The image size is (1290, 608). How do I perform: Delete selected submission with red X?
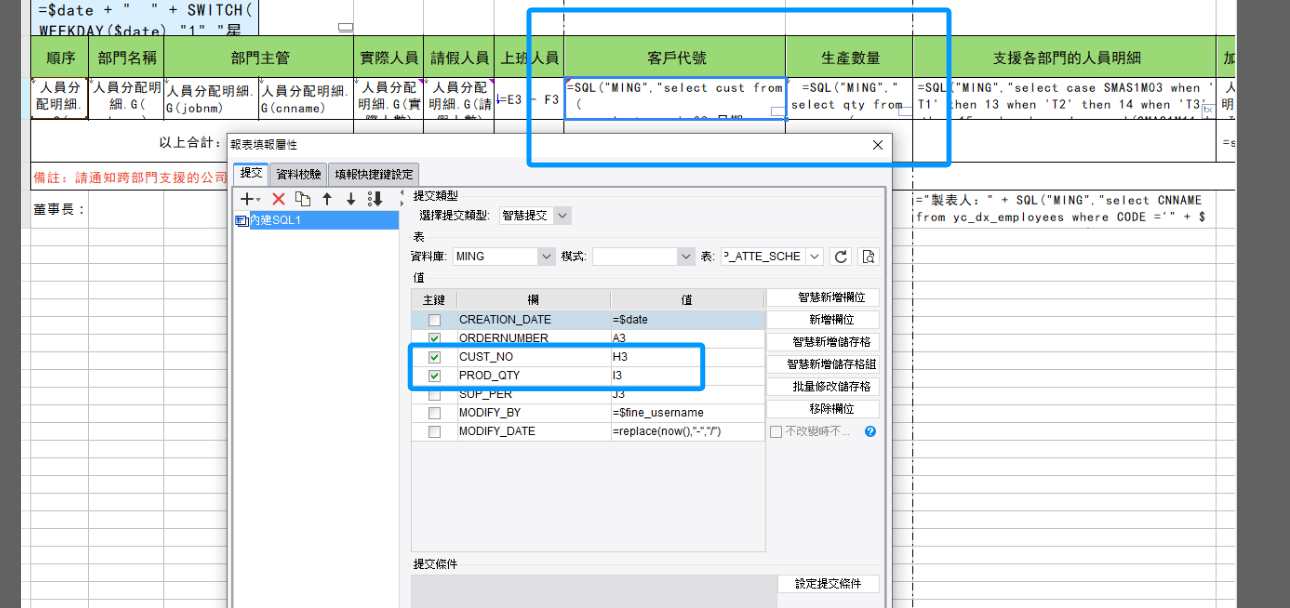tap(279, 199)
